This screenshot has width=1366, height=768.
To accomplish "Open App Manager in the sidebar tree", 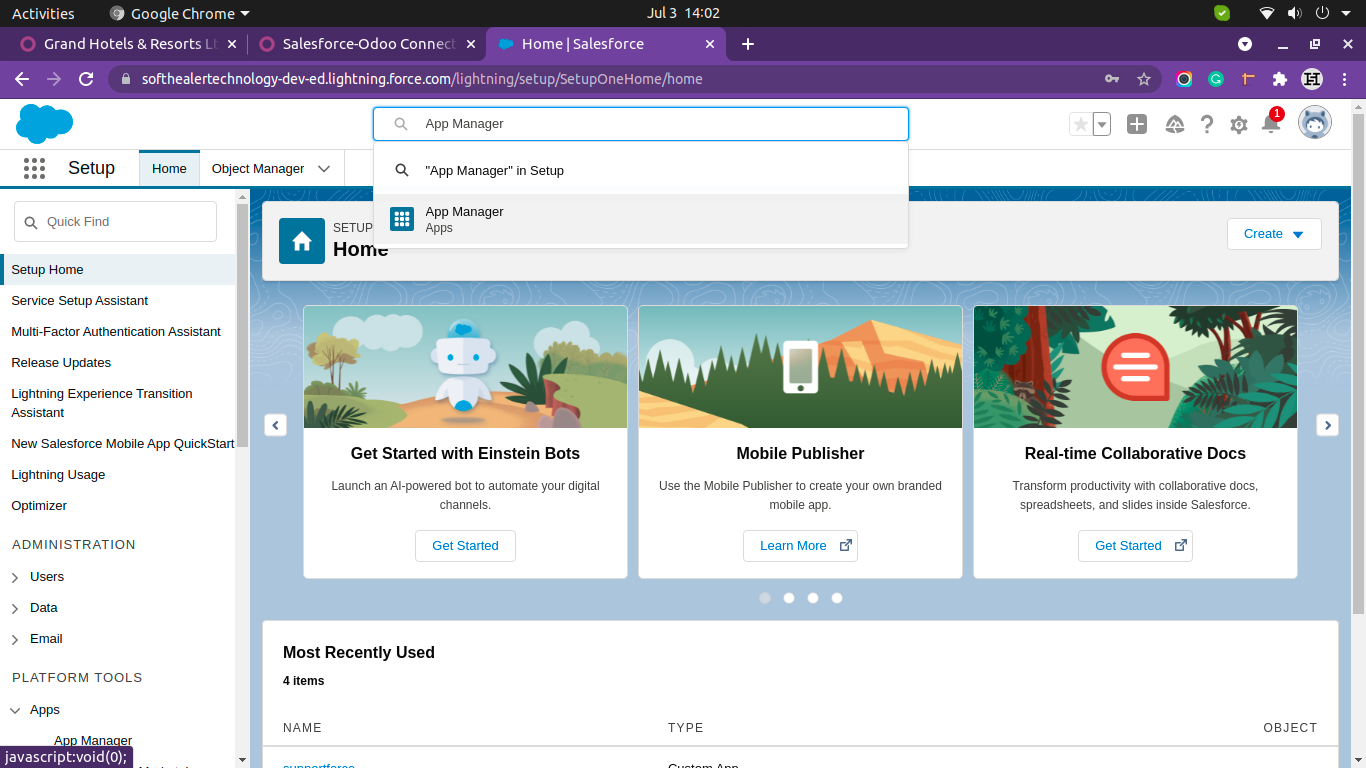I will 93,741.
